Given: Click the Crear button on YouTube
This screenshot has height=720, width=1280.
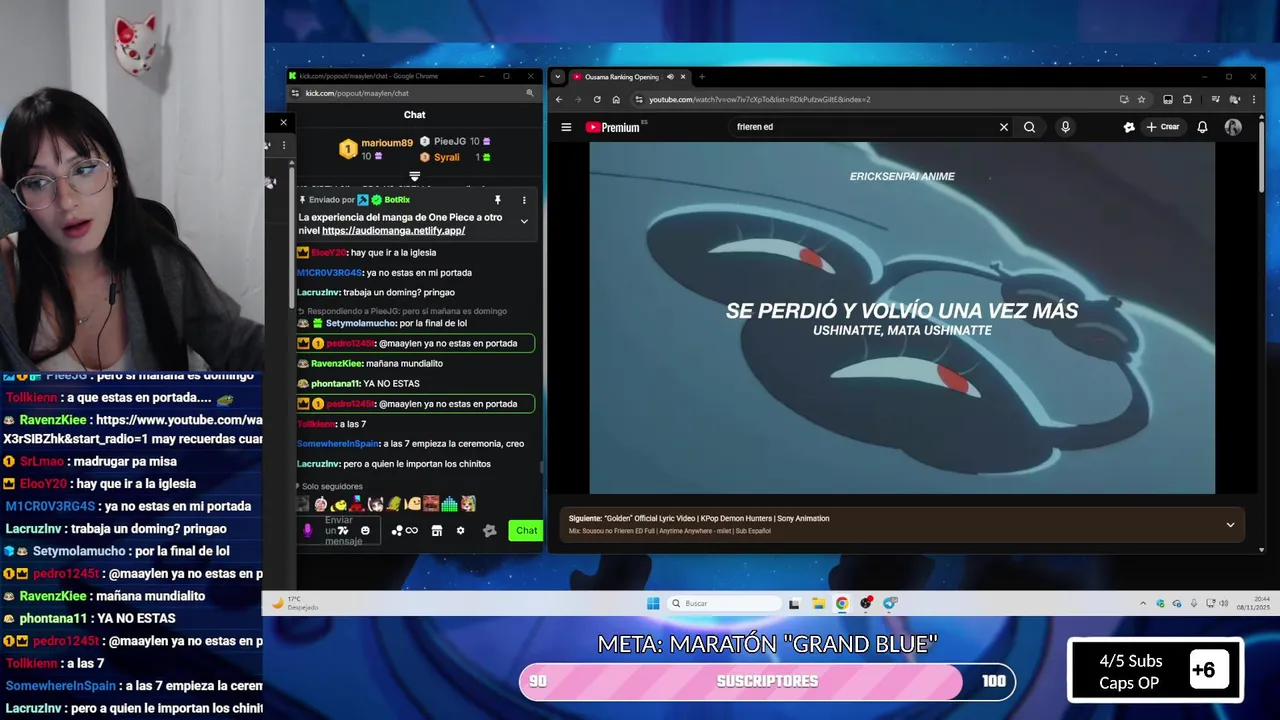Looking at the screenshot, I should pyautogui.click(x=1163, y=127).
